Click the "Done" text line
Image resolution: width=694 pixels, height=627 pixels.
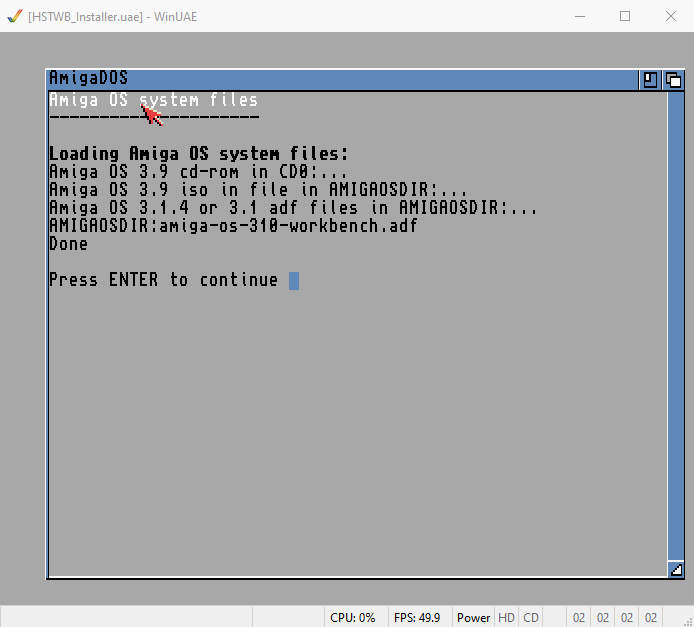(x=68, y=244)
